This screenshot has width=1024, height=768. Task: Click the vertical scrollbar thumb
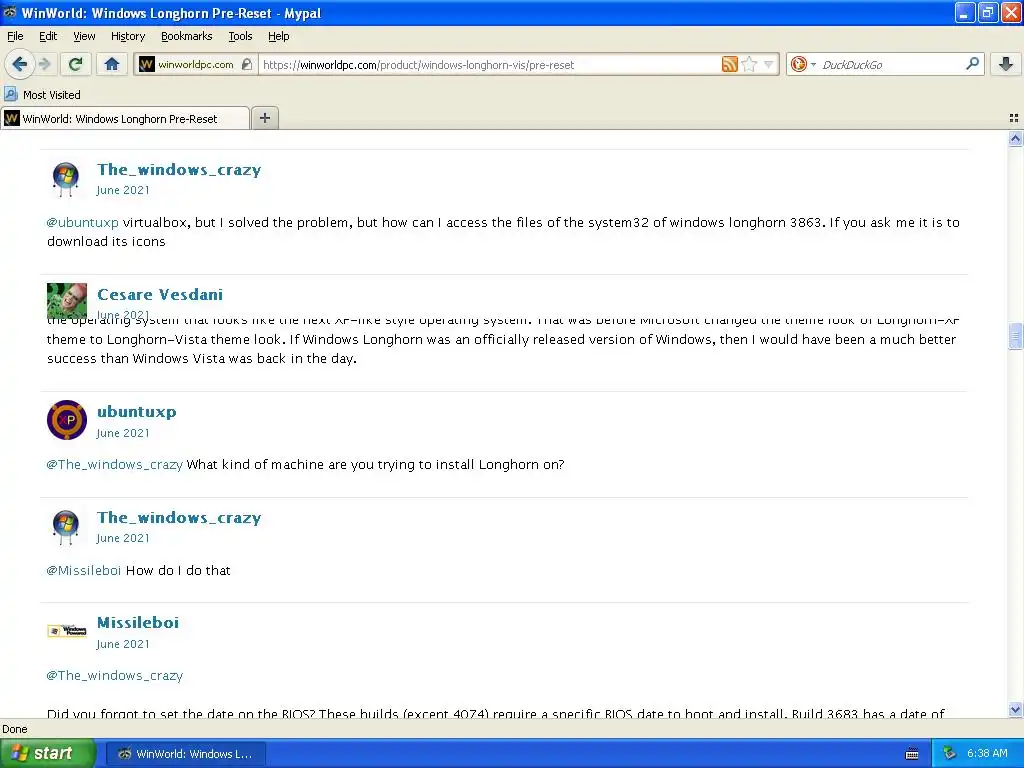(x=1015, y=336)
